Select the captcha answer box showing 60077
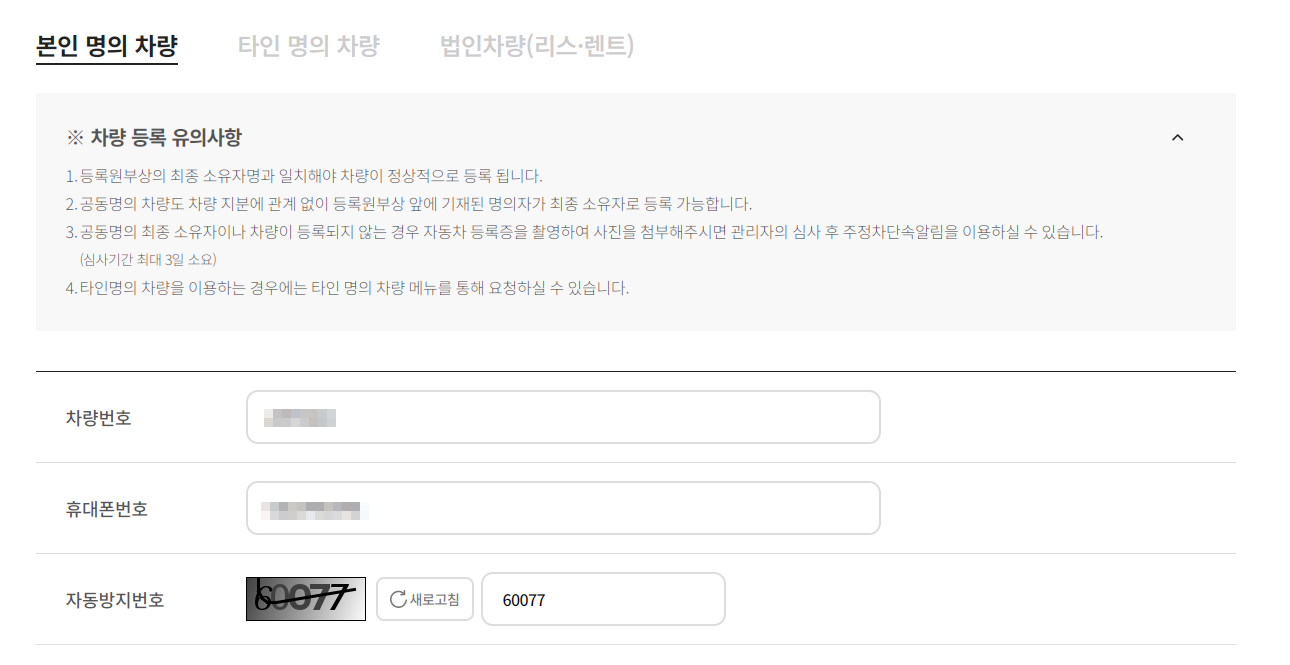 [603, 599]
